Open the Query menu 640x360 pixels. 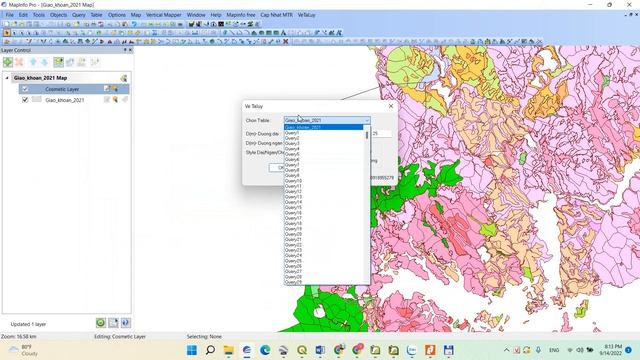[79, 15]
